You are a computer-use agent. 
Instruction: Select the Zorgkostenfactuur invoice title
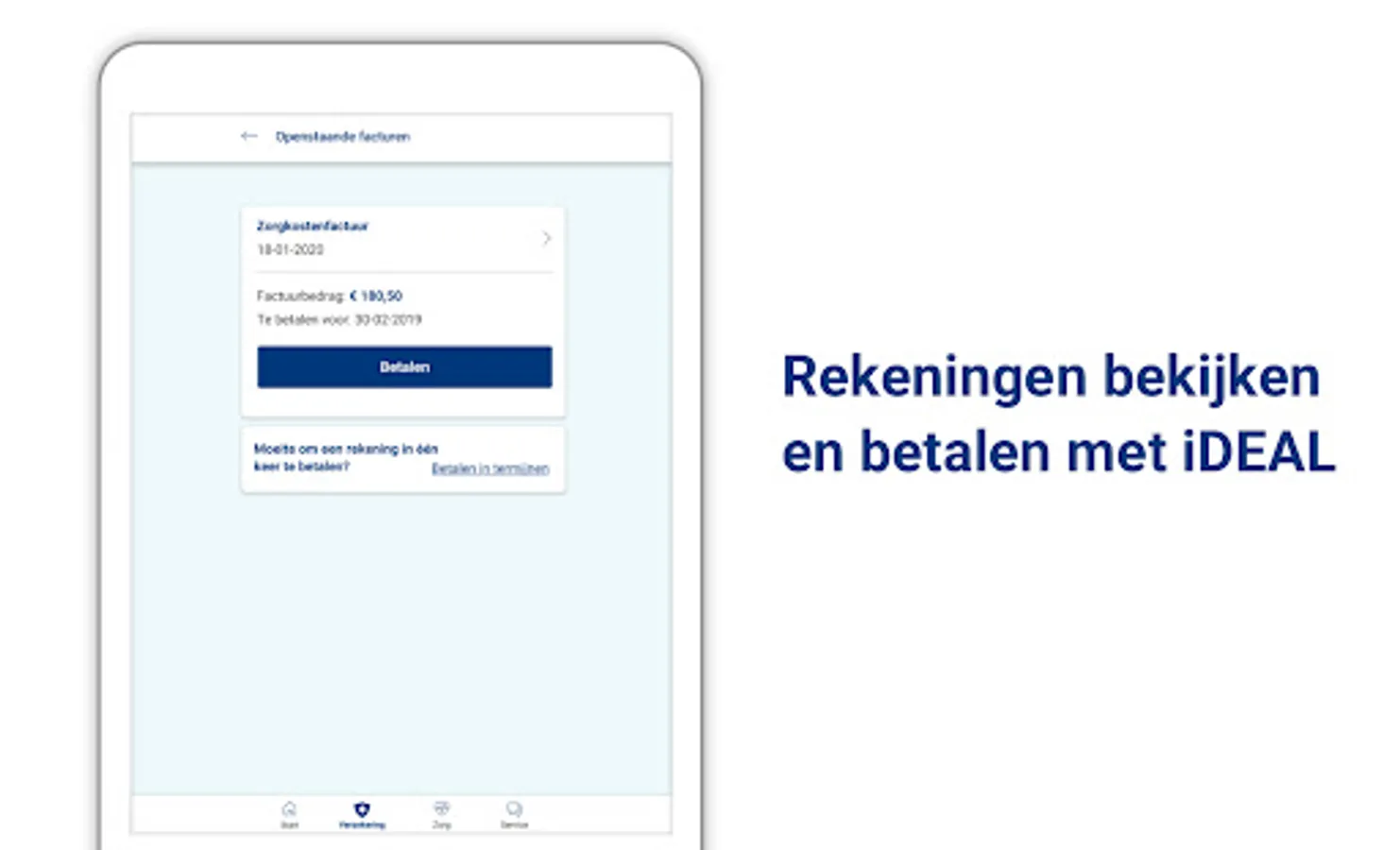pyautogui.click(x=312, y=226)
